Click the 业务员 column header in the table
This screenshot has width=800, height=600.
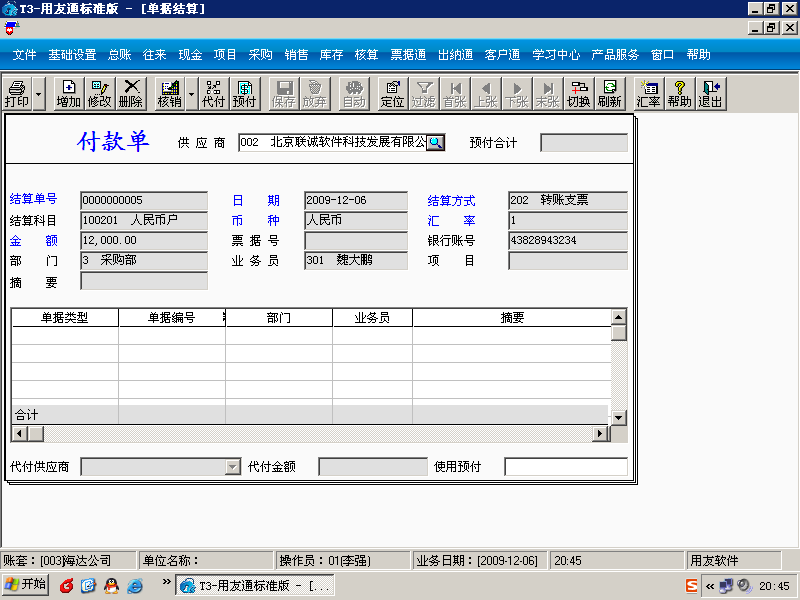372,318
